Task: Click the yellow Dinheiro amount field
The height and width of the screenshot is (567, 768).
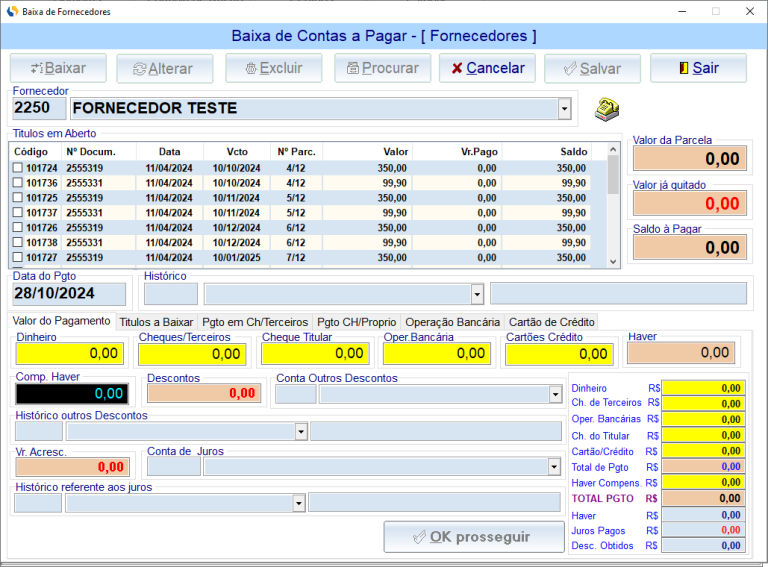Action: [69, 353]
